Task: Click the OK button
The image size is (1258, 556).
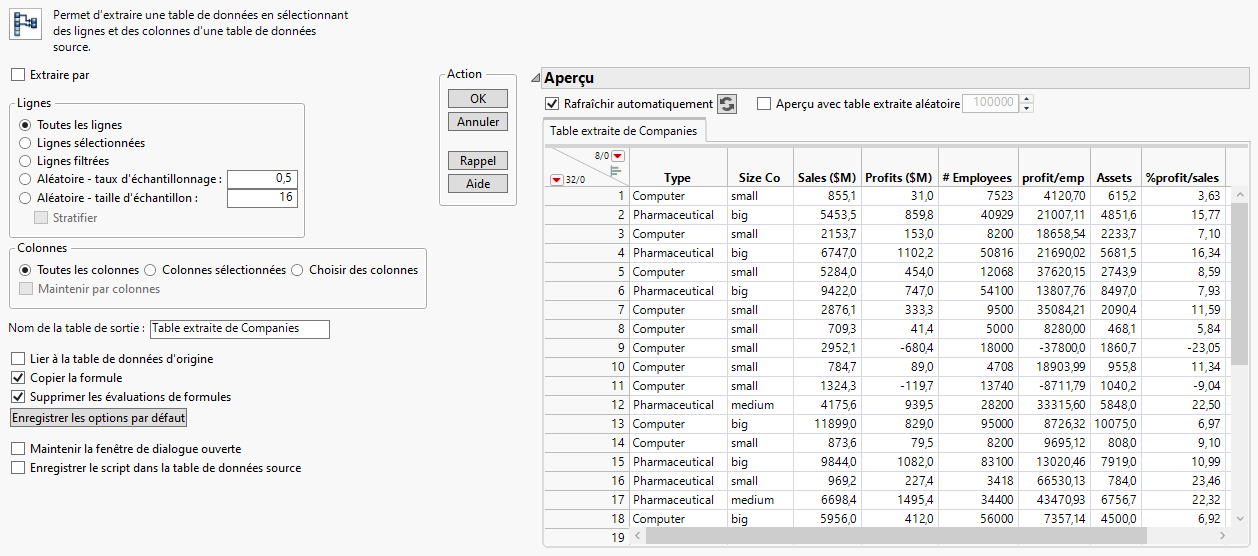Action: [478, 99]
